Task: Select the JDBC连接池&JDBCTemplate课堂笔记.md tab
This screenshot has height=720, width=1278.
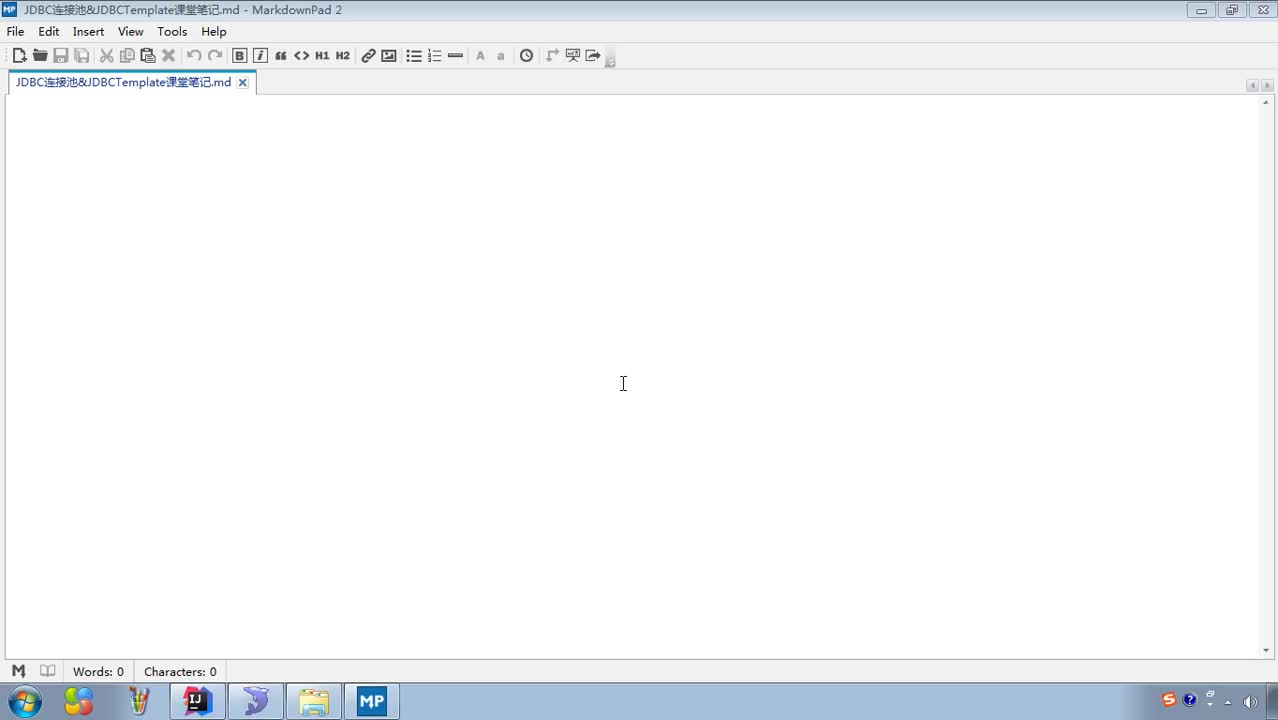Action: click(x=123, y=82)
